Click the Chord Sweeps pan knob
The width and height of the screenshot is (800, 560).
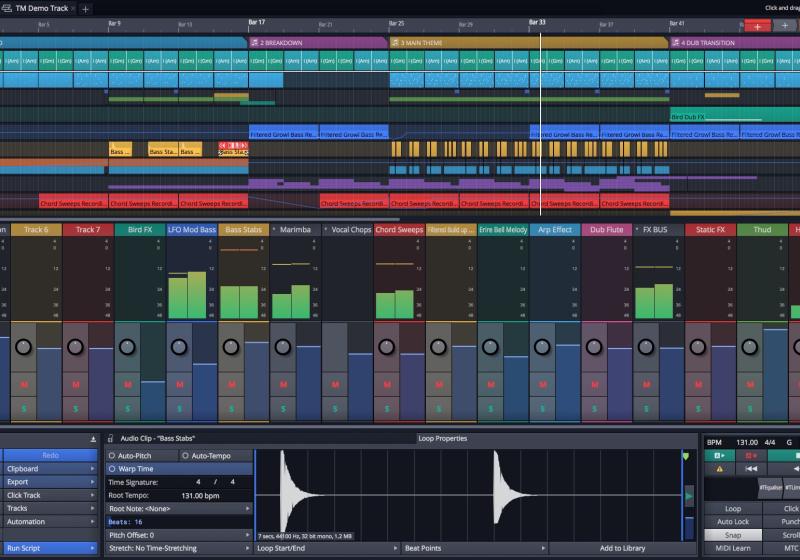point(386,347)
